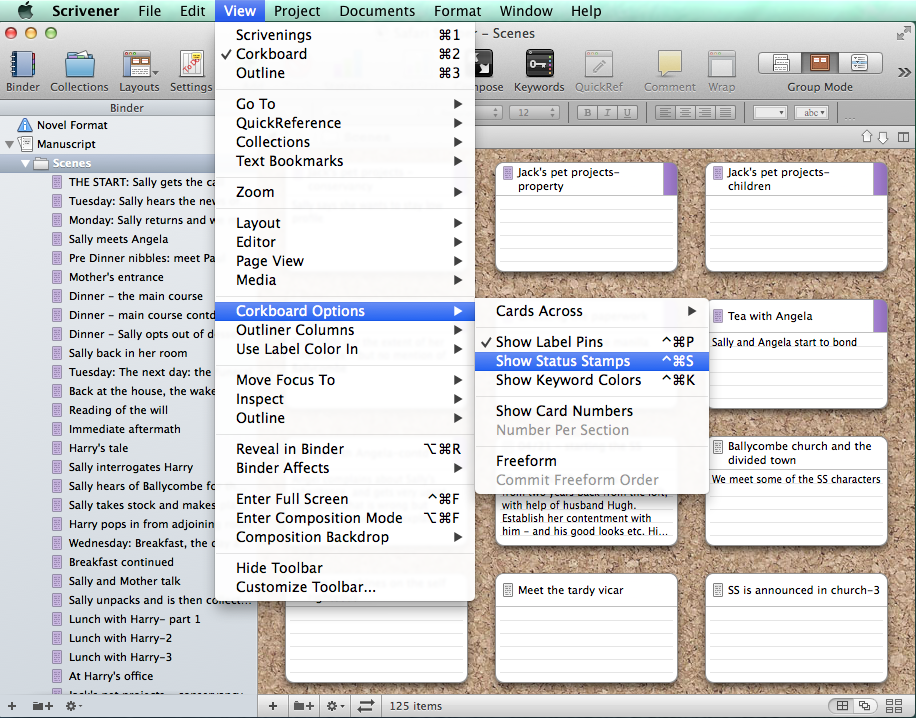Expand the Outliner Columns submenu
The image size is (916, 718).
pyautogui.click(x=345, y=330)
